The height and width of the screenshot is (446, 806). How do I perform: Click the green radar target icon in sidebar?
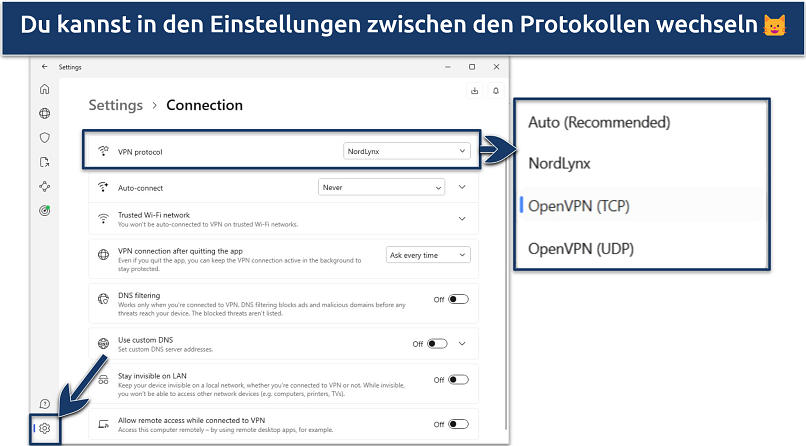44,210
